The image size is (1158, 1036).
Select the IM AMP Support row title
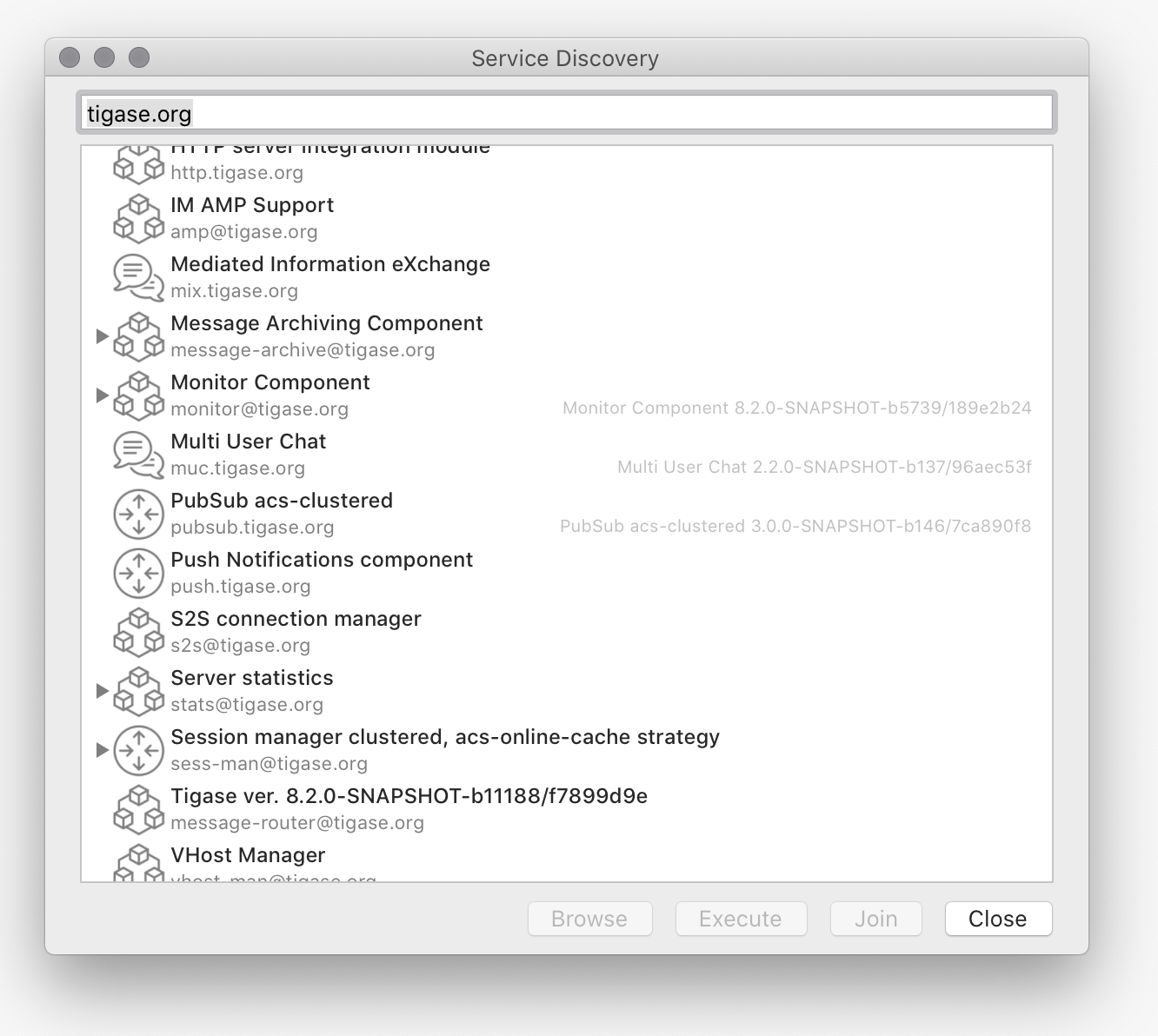coord(252,205)
